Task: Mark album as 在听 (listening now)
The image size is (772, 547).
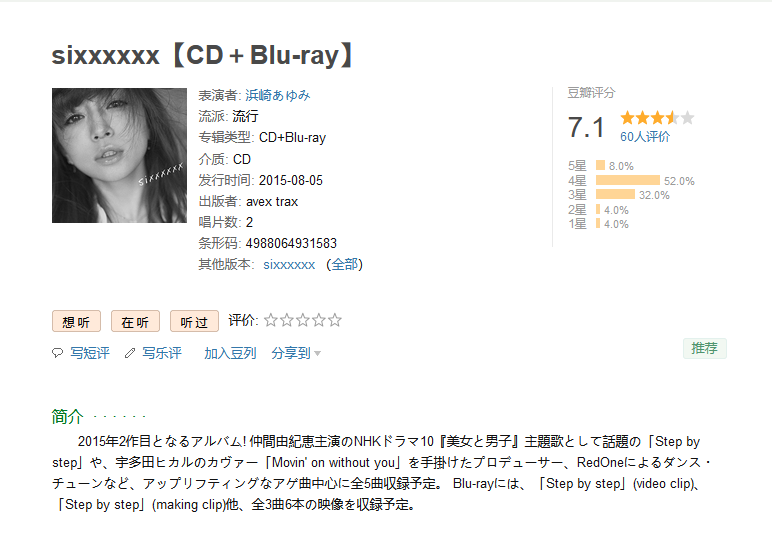Action: pos(135,321)
